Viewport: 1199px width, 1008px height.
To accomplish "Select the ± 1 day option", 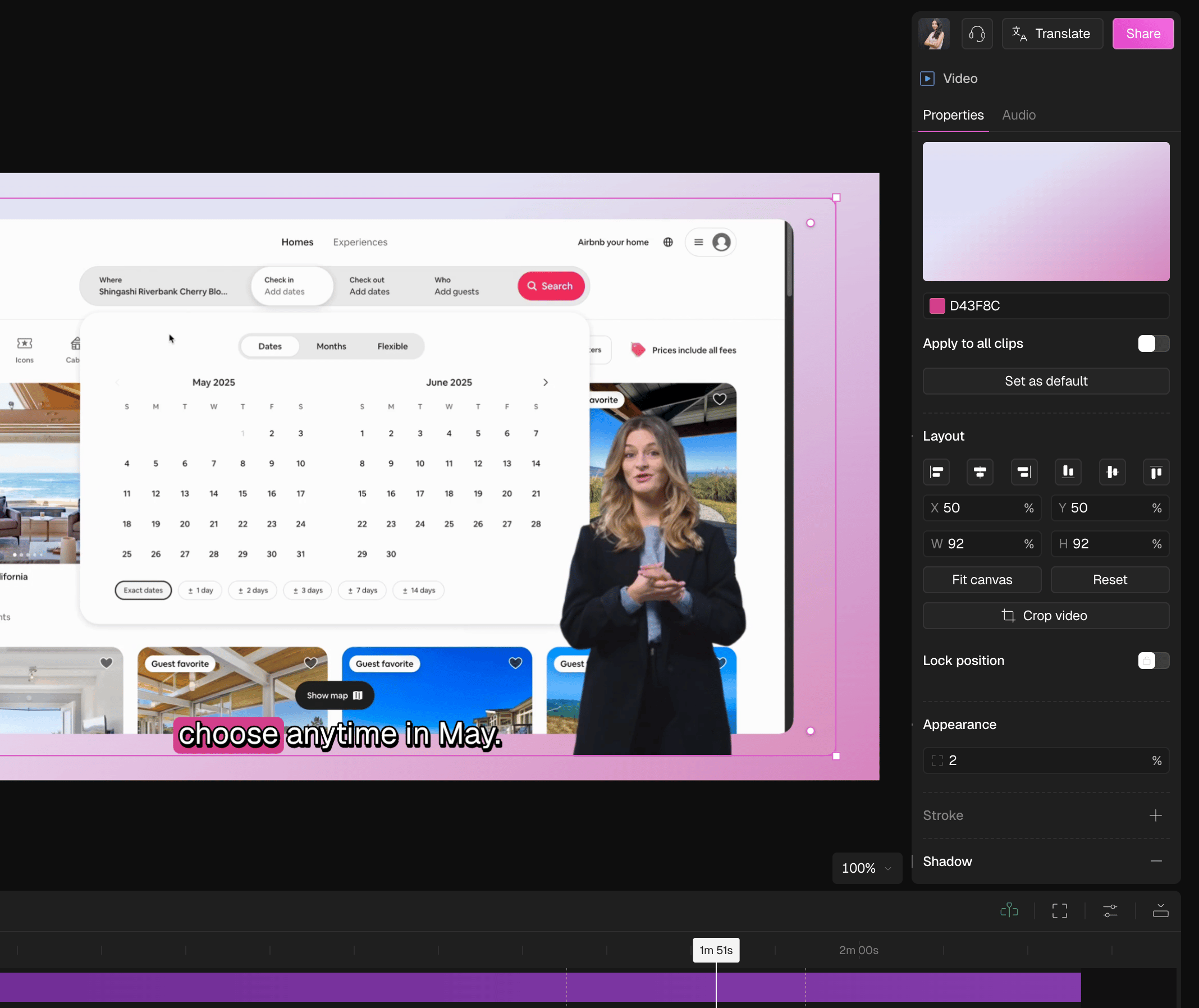I will pyautogui.click(x=200, y=590).
